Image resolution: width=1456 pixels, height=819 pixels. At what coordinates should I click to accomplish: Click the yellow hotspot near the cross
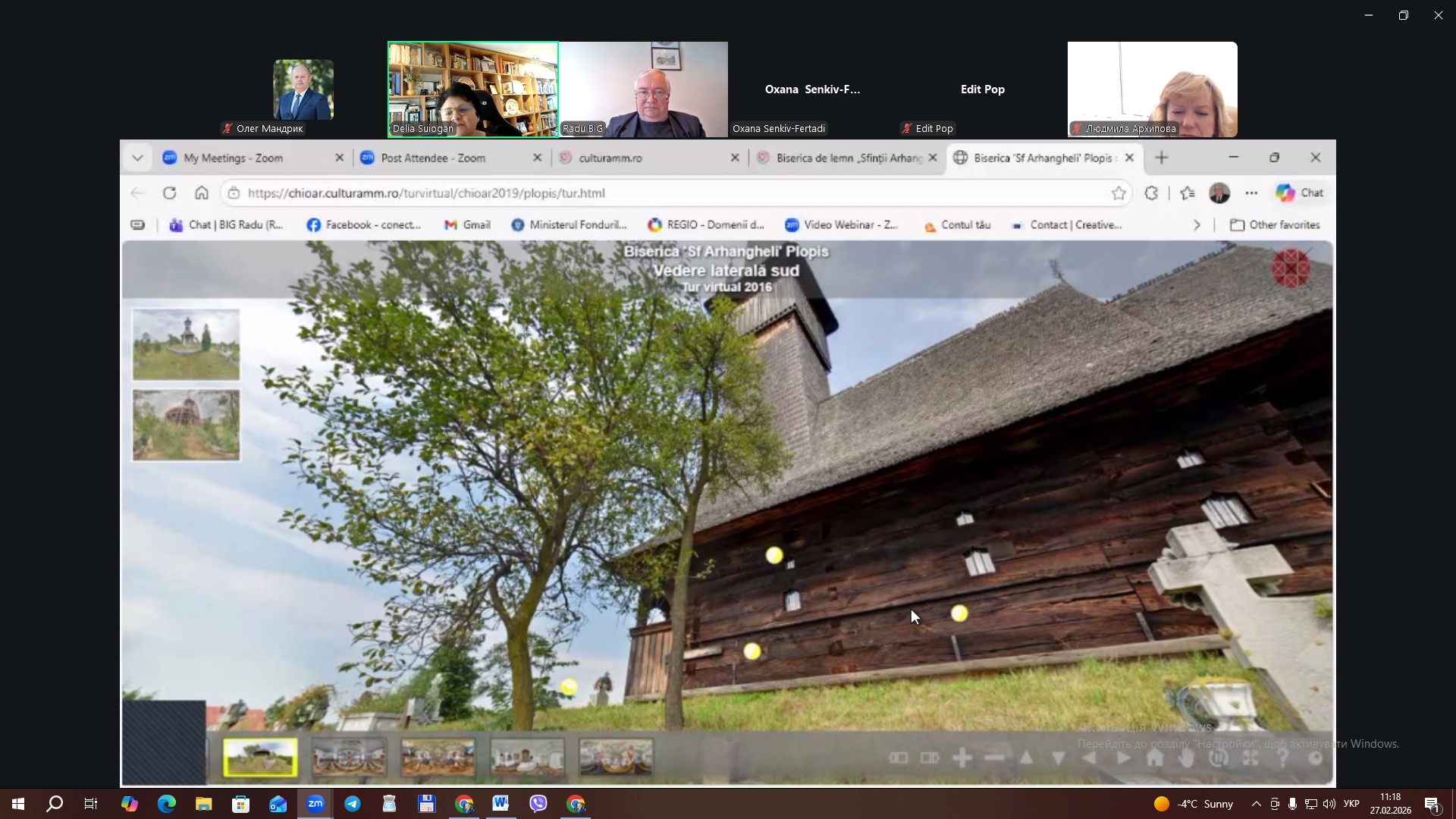[959, 613]
